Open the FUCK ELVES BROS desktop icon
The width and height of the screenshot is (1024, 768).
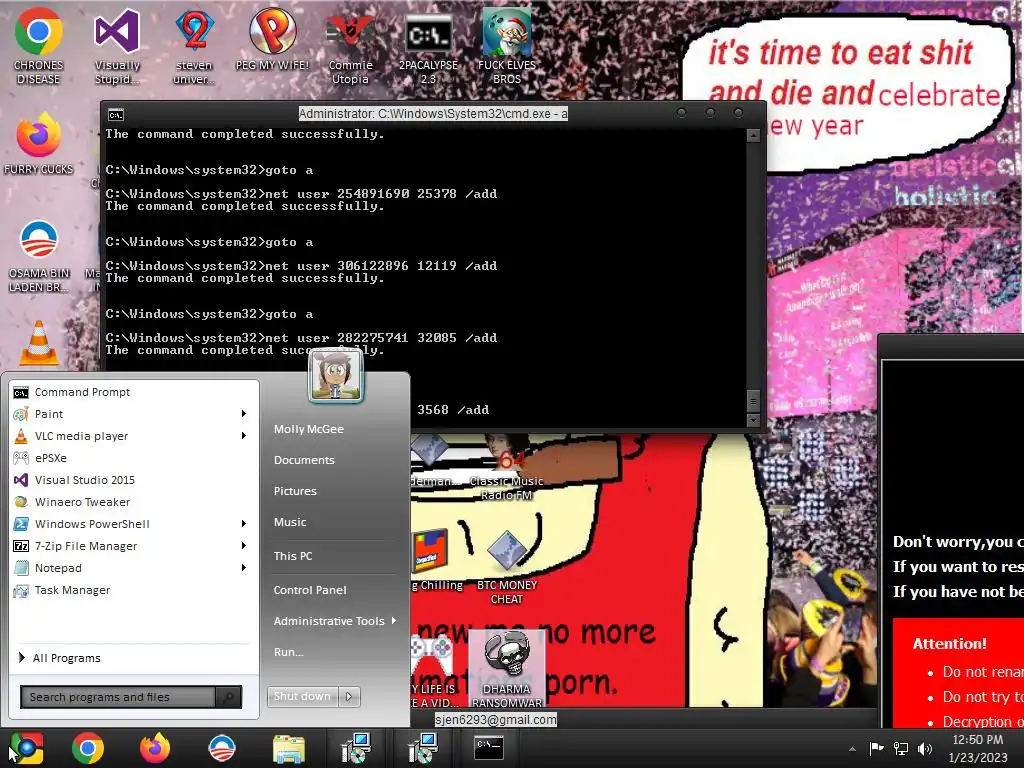pos(507,46)
